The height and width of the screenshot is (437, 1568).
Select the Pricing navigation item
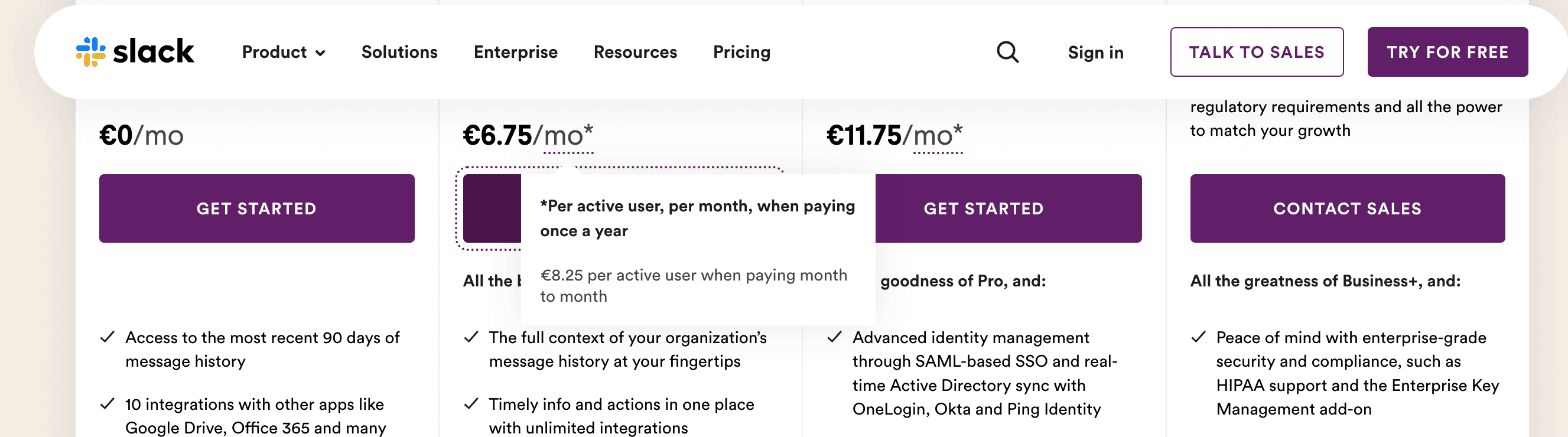[742, 53]
